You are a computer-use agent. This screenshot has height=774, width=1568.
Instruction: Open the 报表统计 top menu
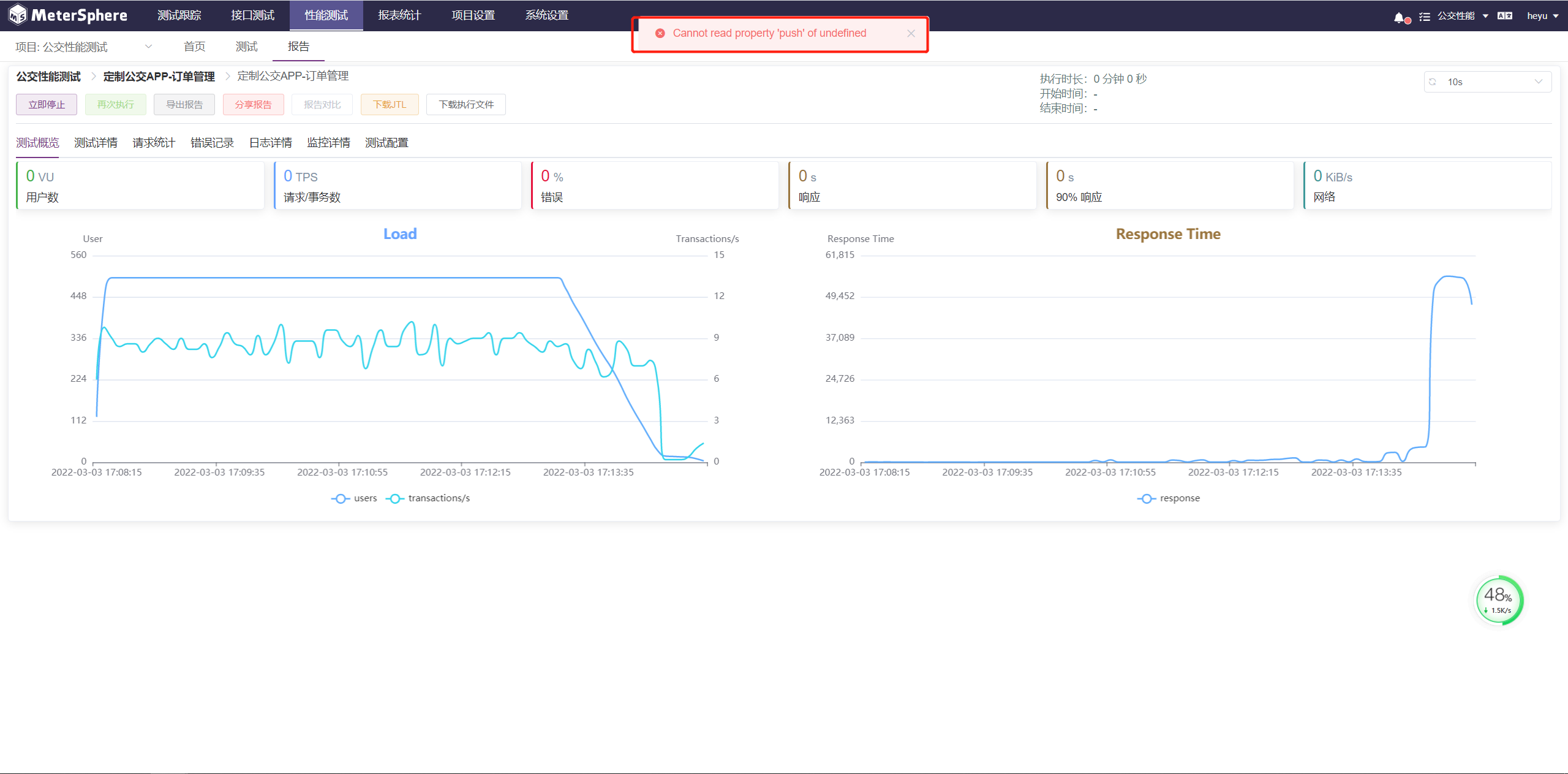[x=399, y=15]
